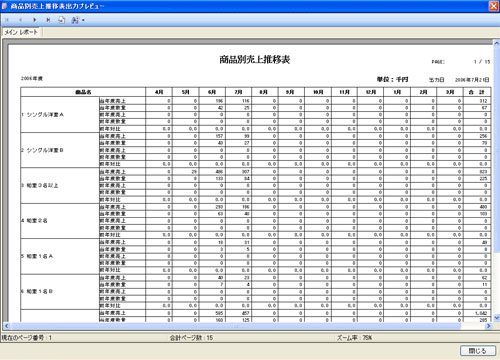Image resolution: width=500 pixels, height=360 pixels.
Task: Go to the first page of the report
Action: [7, 20]
